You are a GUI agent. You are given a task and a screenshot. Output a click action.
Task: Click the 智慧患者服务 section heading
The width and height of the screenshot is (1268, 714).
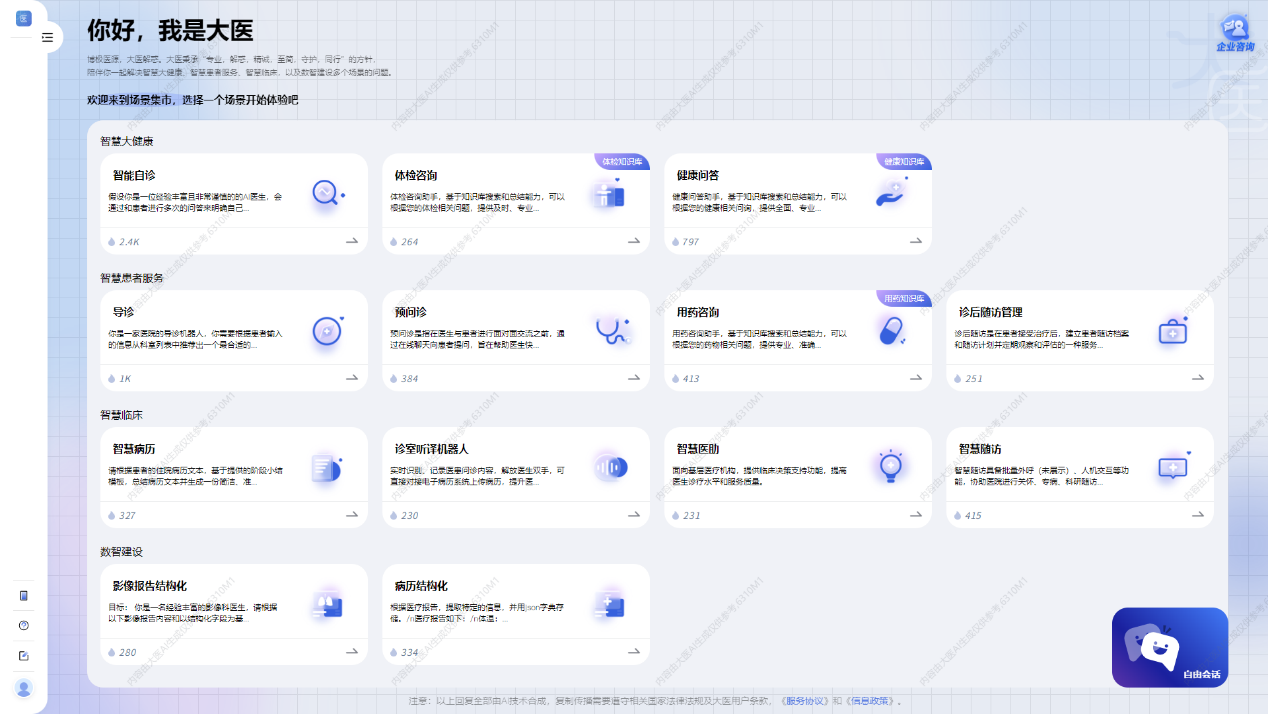coord(132,278)
